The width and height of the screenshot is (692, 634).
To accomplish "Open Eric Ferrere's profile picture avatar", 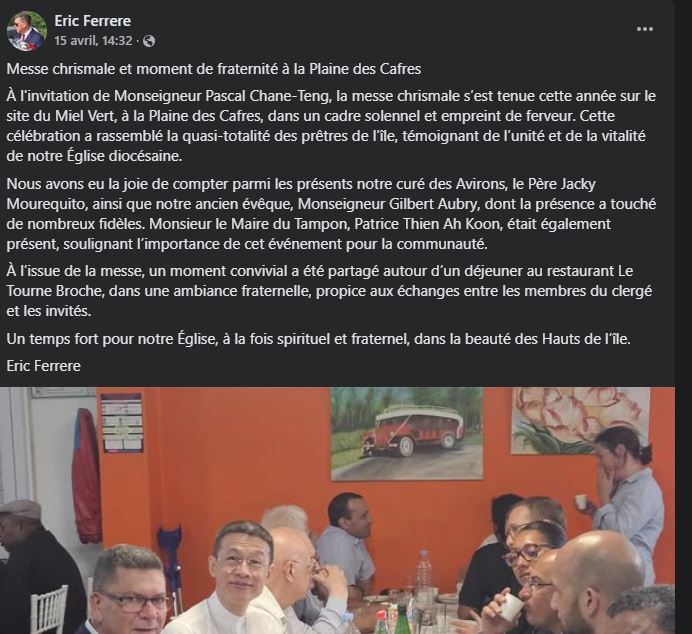I will (26, 31).
